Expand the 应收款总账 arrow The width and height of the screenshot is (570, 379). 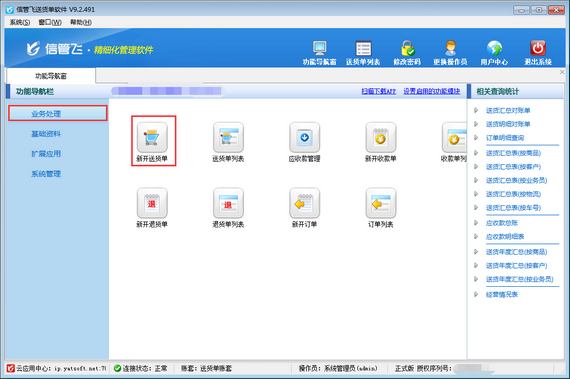pos(476,223)
